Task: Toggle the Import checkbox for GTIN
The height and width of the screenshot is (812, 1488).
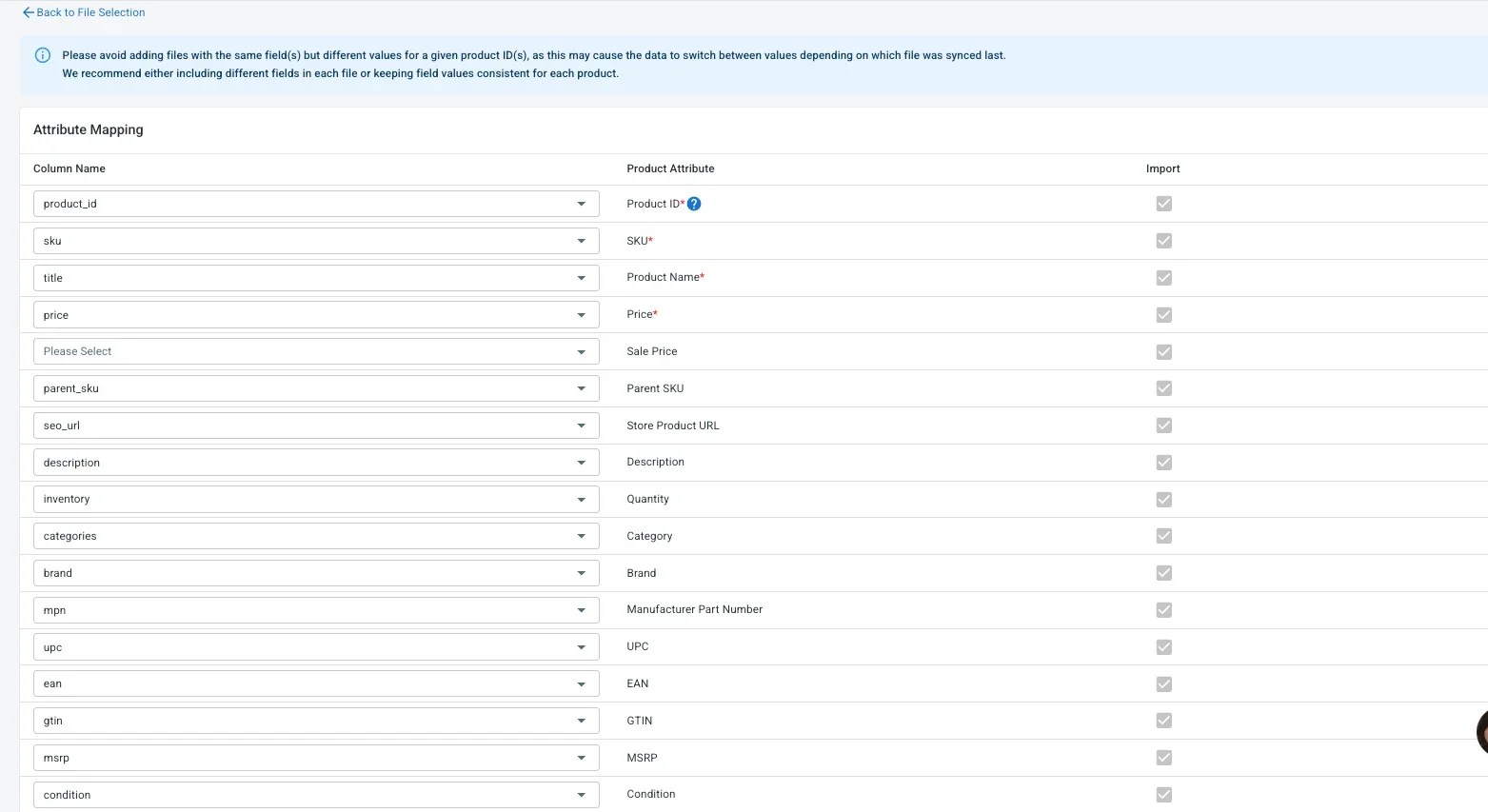Action: pyautogui.click(x=1163, y=721)
